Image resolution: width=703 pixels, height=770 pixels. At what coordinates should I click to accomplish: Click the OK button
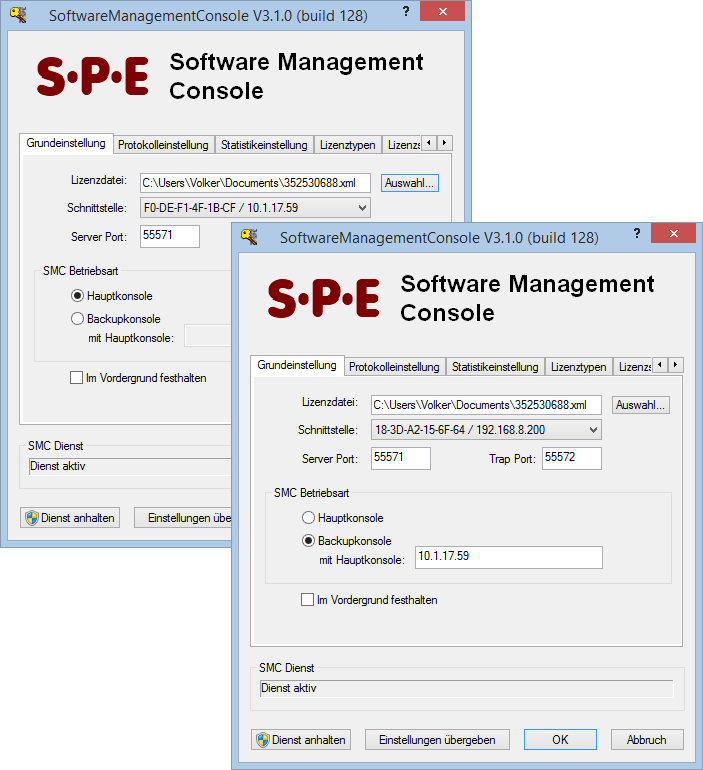point(560,740)
